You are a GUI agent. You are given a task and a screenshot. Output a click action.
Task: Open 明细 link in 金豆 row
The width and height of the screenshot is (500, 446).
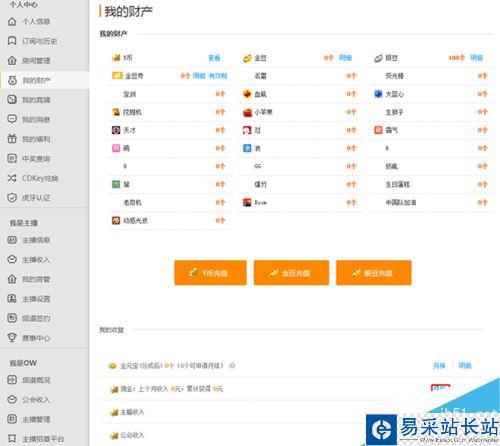pyautogui.click(x=345, y=58)
